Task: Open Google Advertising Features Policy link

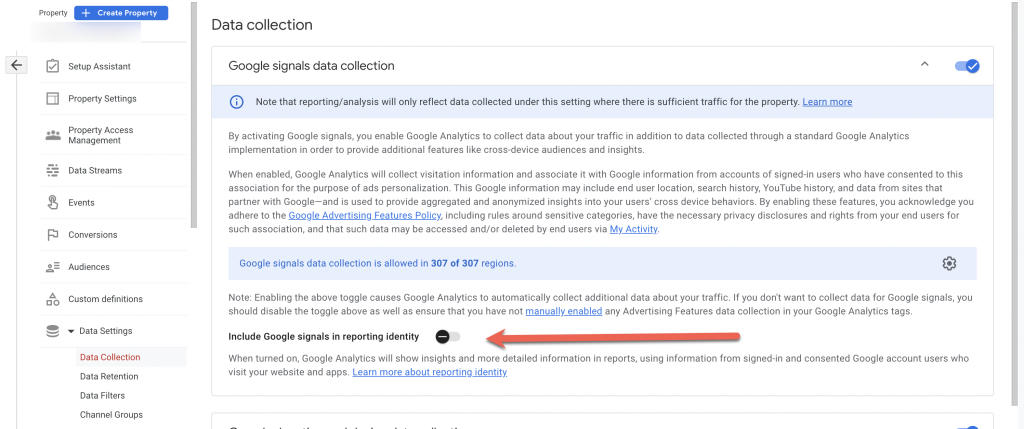Action: pyautogui.click(x=365, y=215)
